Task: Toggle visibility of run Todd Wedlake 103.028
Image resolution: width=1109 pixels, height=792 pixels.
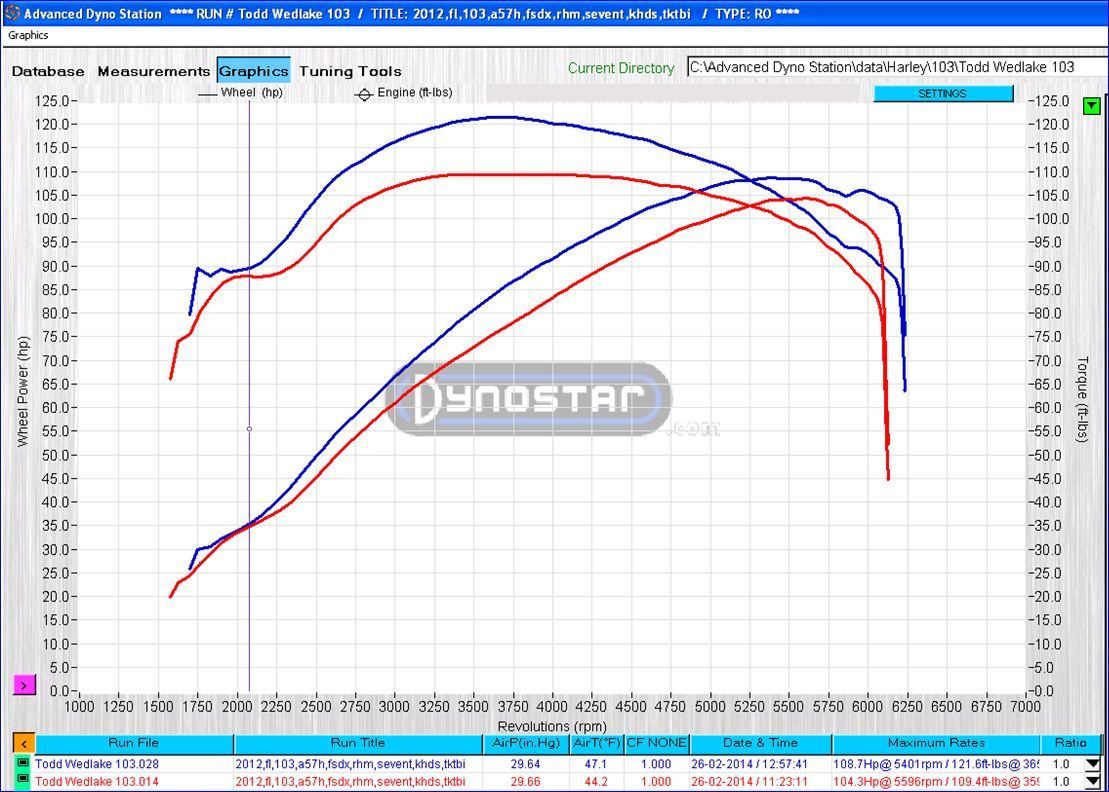Action: click(22, 764)
